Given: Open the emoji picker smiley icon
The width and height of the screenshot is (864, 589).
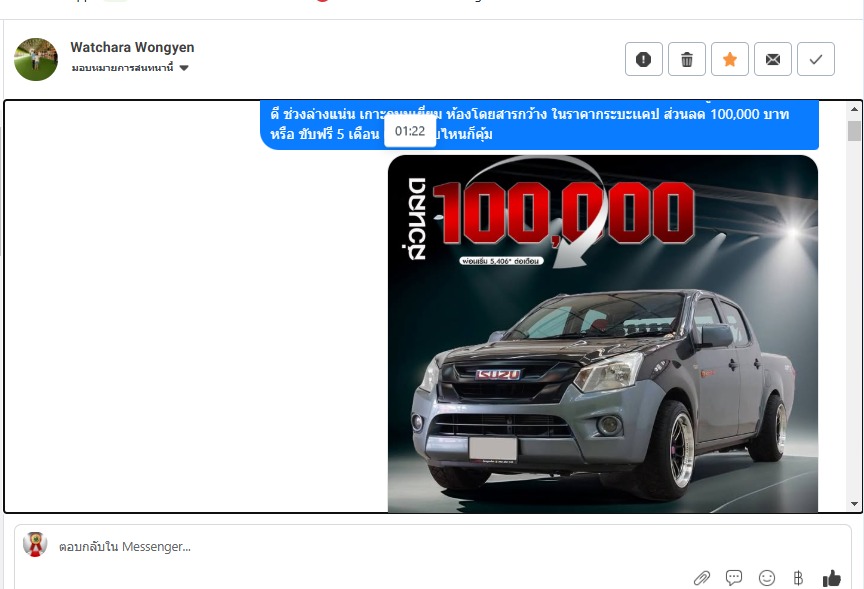Looking at the screenshot, I should click(x=766, y=578).
